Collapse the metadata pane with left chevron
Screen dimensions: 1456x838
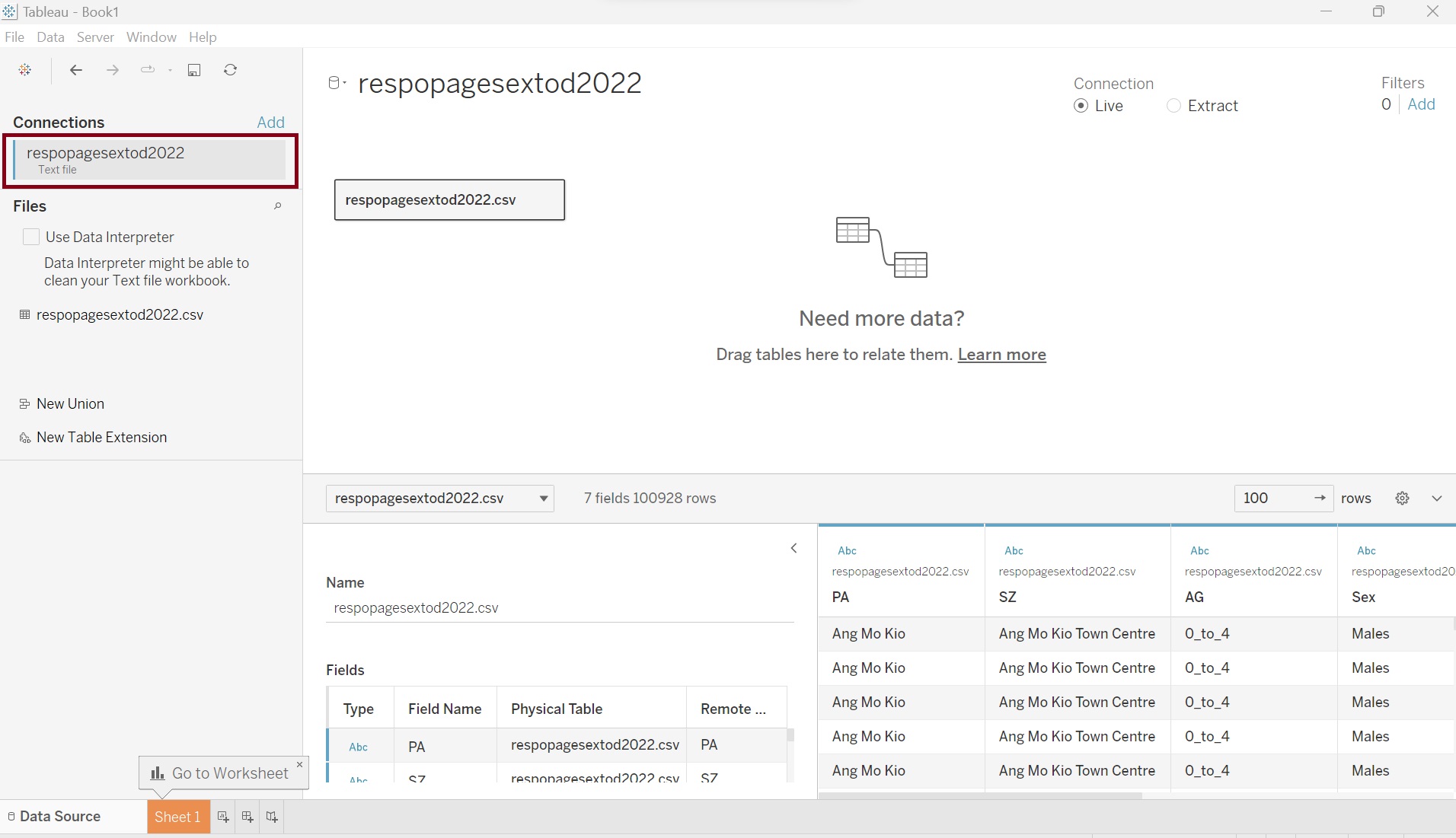(793, 548)
